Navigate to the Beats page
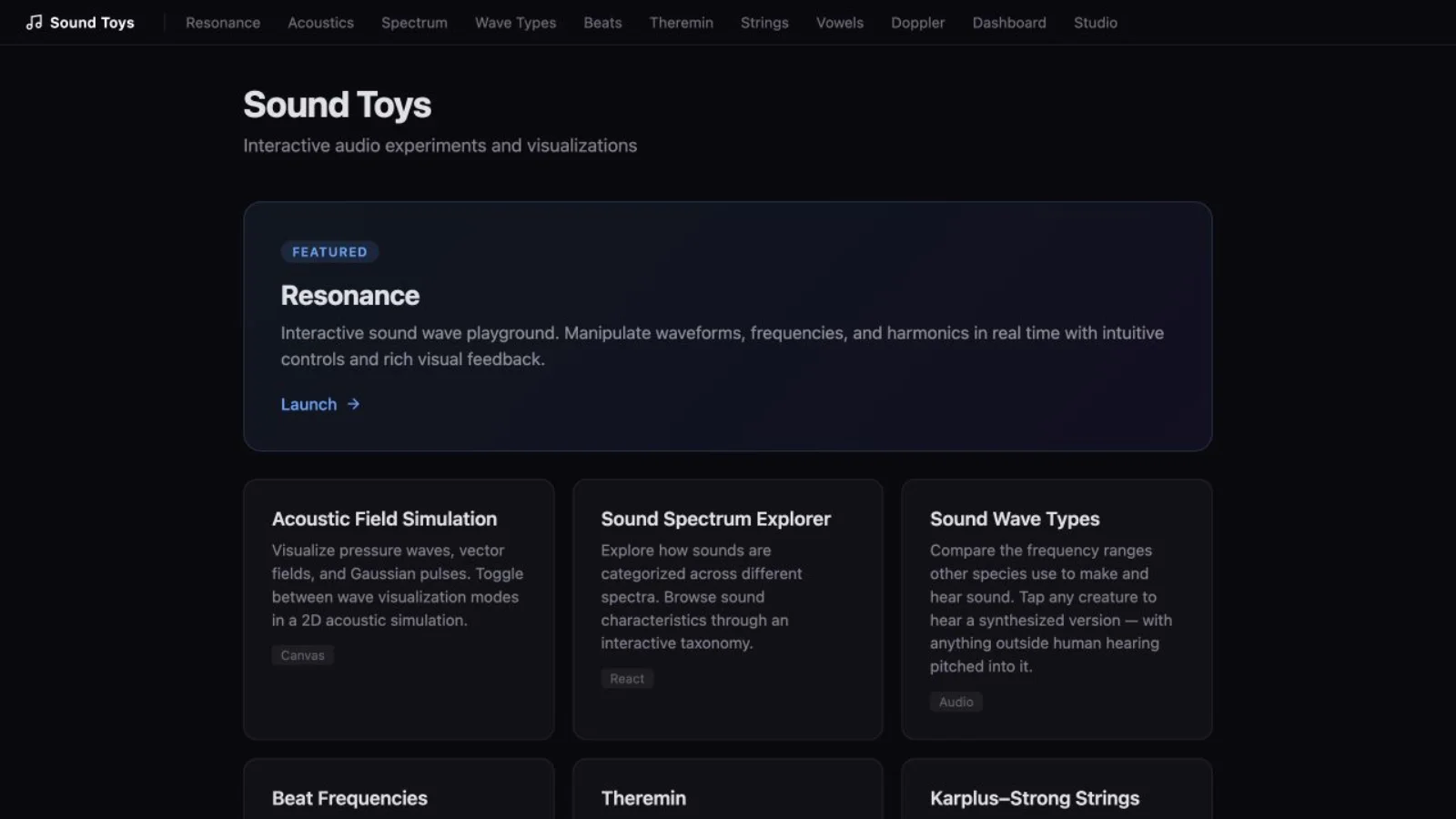 click(x=602, y=22)
